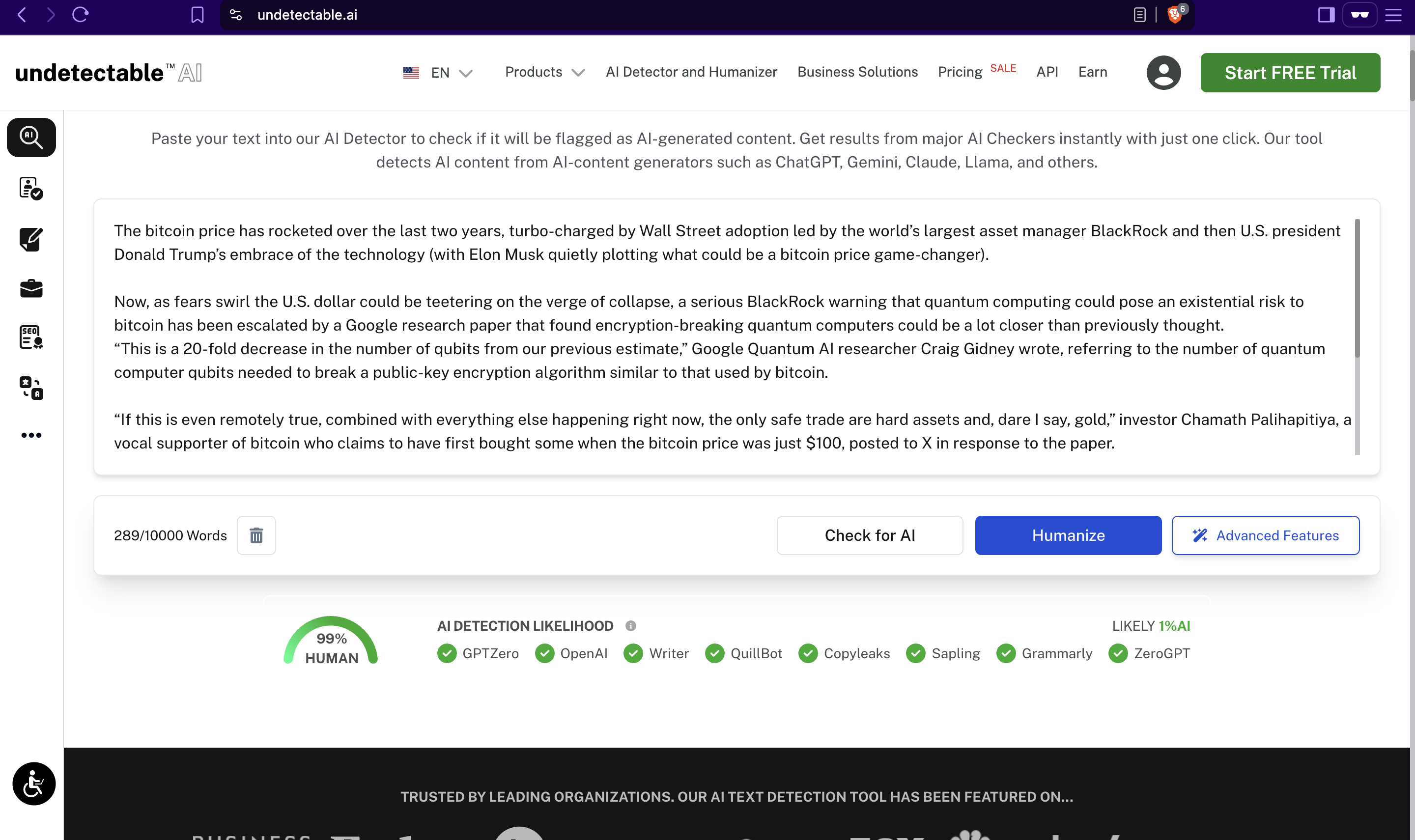Show more tools via the ellipsis icon

click(30, 435)
